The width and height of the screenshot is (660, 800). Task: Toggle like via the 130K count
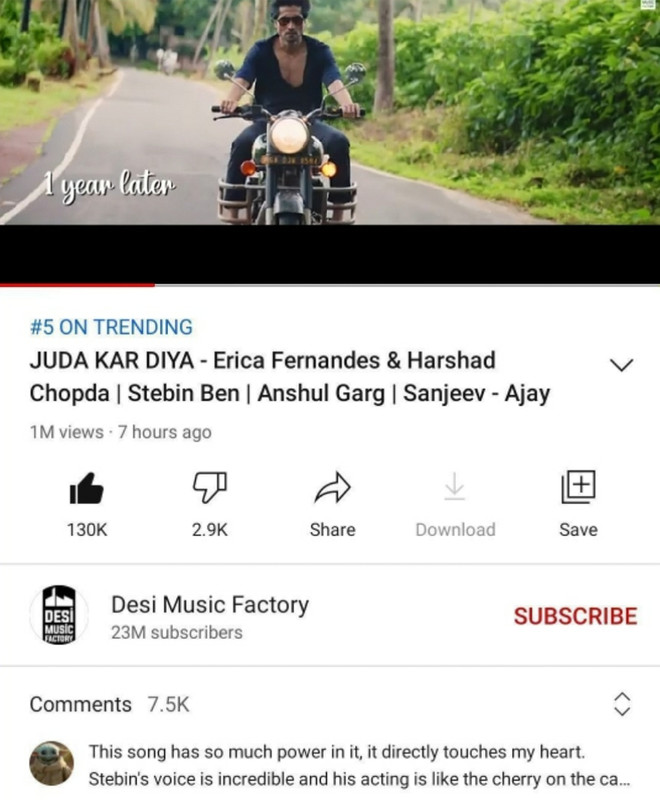tap(87, 530)
